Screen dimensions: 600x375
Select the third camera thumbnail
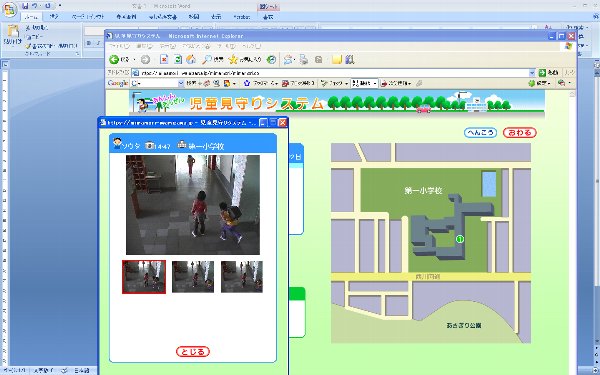[242, 277]
